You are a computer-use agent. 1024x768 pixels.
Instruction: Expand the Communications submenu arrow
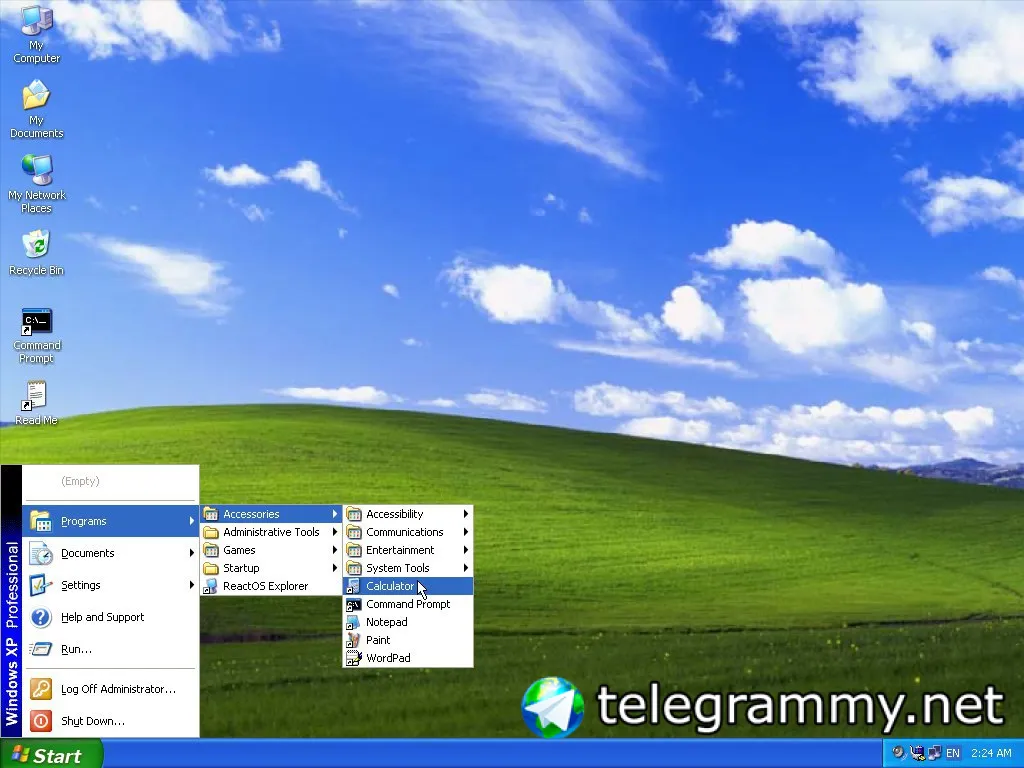tap(466, 532)
